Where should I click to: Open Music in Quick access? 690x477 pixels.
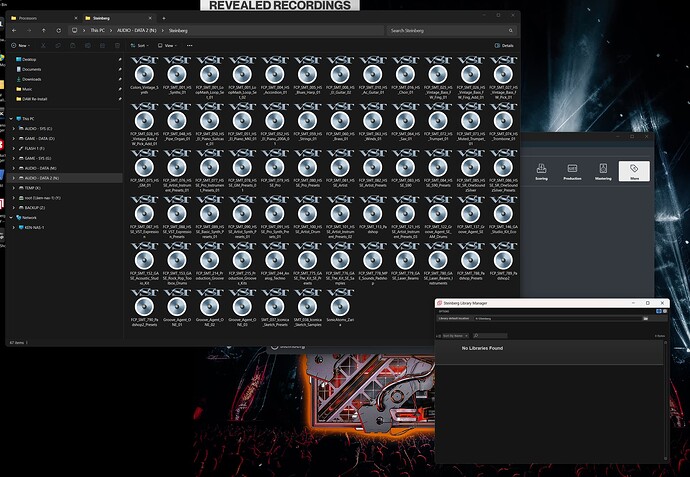pyautogui.click(x=27, y=89)
